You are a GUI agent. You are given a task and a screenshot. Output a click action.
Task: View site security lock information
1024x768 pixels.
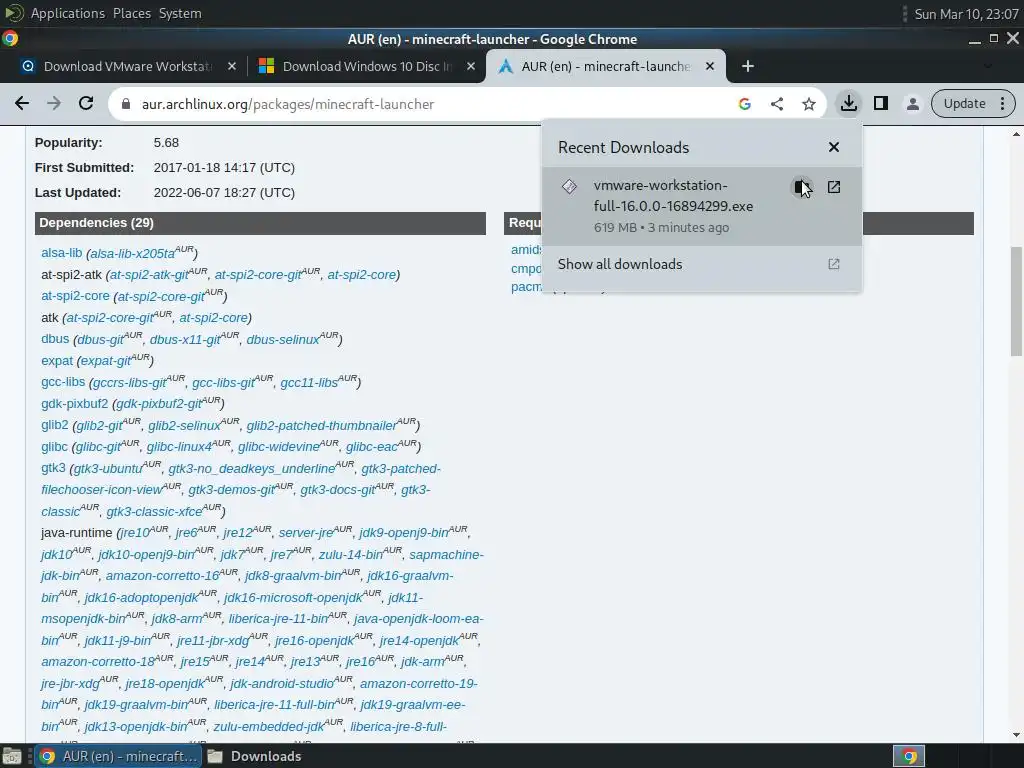coord(127,104)
